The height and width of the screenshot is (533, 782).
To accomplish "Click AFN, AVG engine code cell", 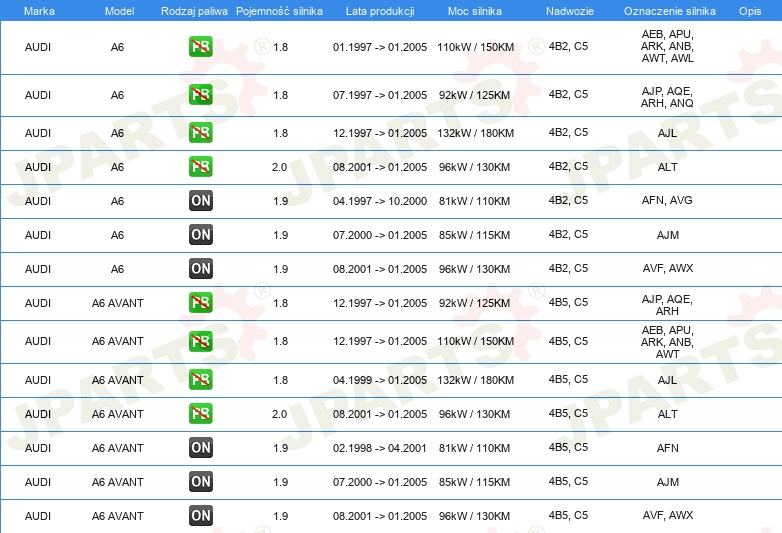I will 667,200.
